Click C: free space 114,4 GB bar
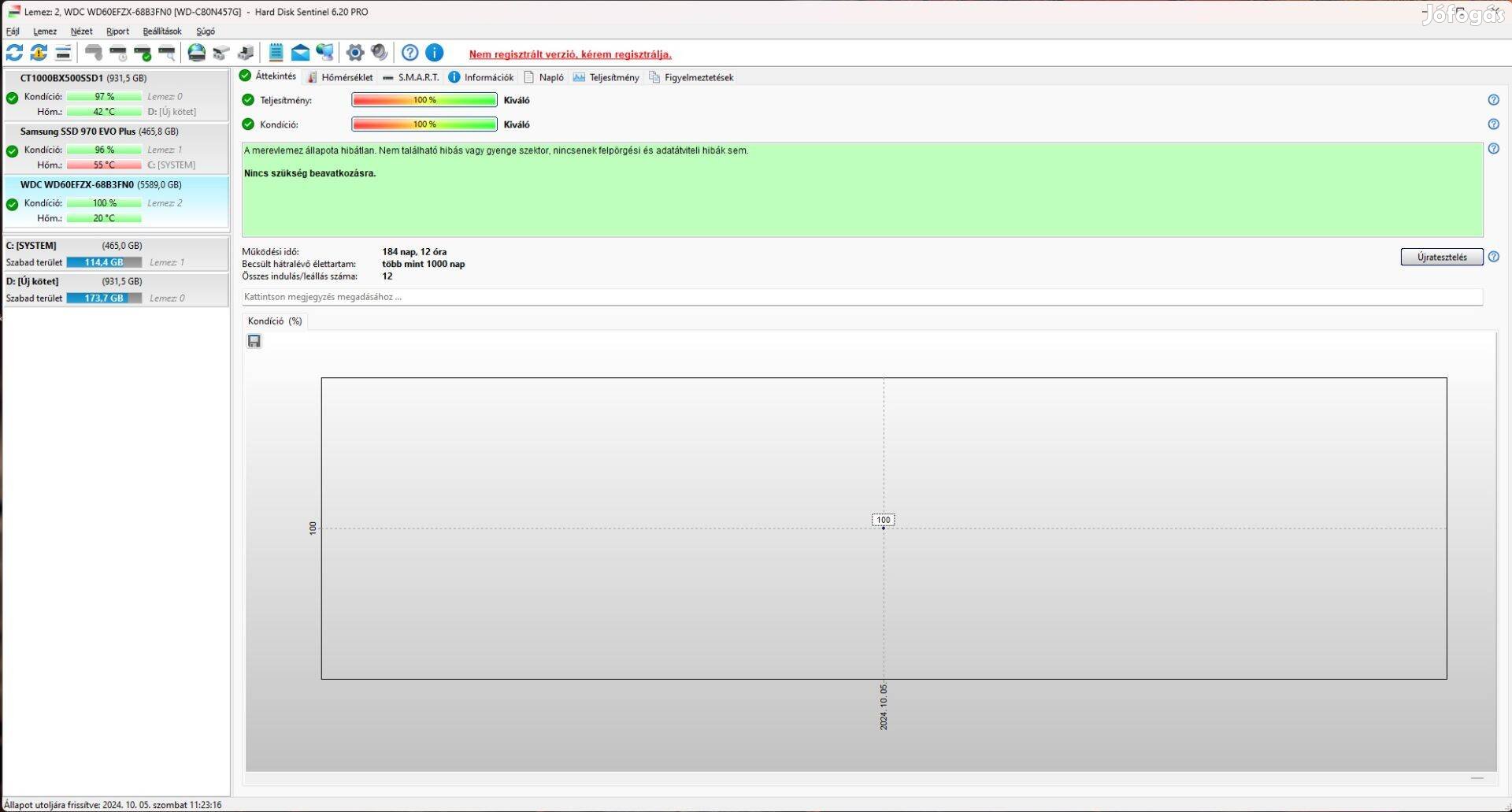Viewport: 1512px width, 812px height. pos(104,262)
